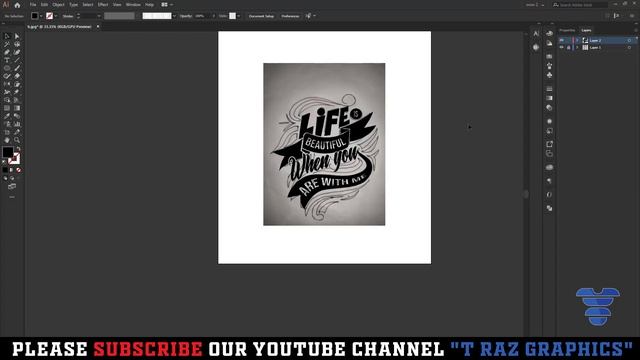Set solid Color mode in toolbar
Viewport: 640px width, 360px height.
point(5,170)
